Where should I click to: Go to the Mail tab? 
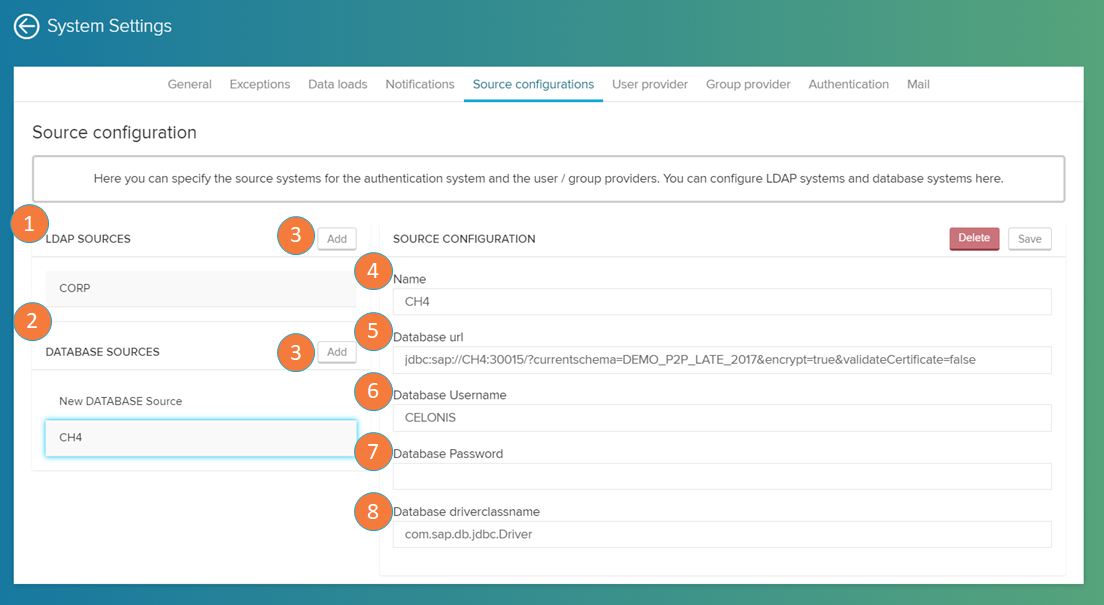(918, 85)
